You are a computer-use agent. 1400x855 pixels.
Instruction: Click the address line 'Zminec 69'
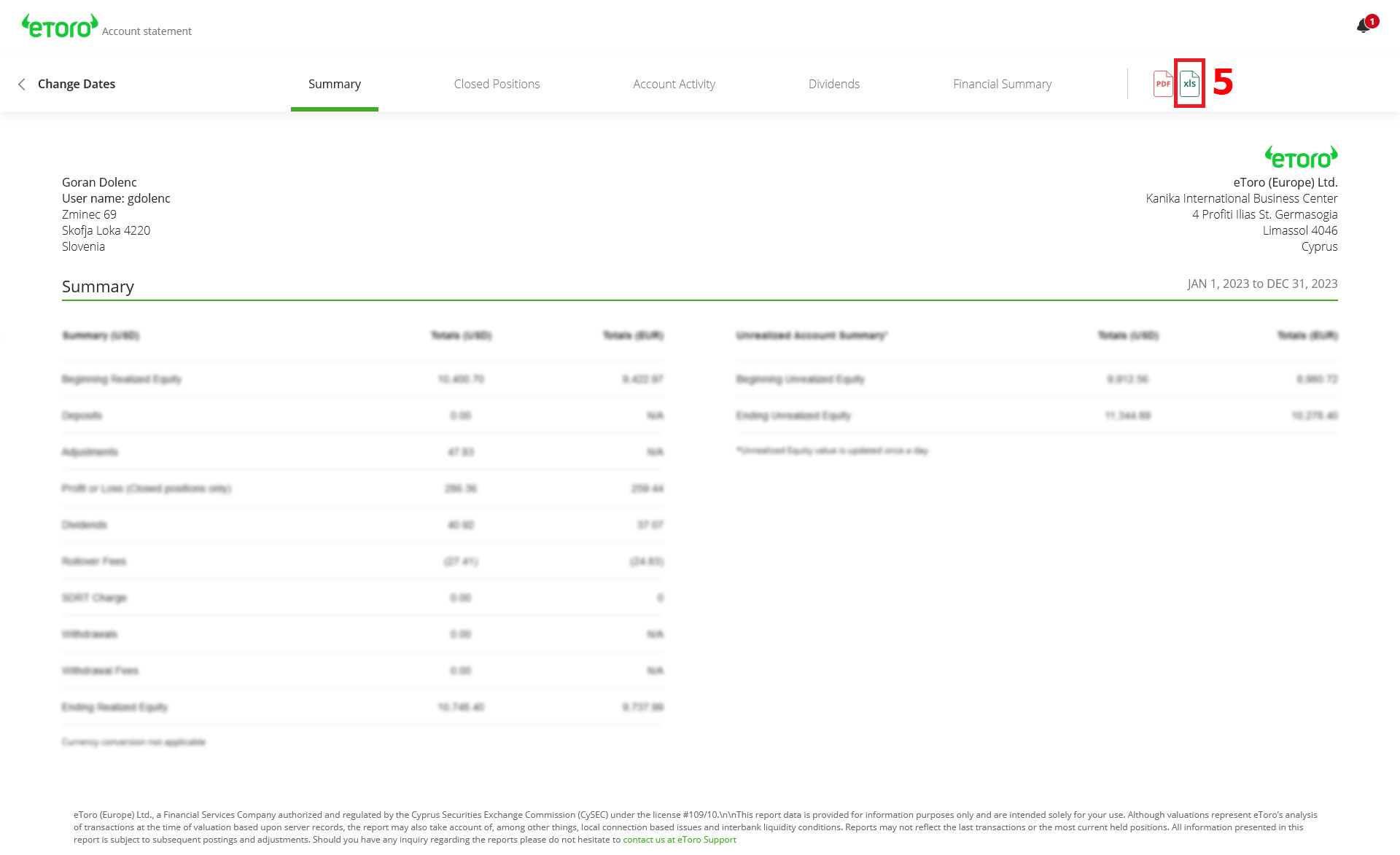point(89,214)
